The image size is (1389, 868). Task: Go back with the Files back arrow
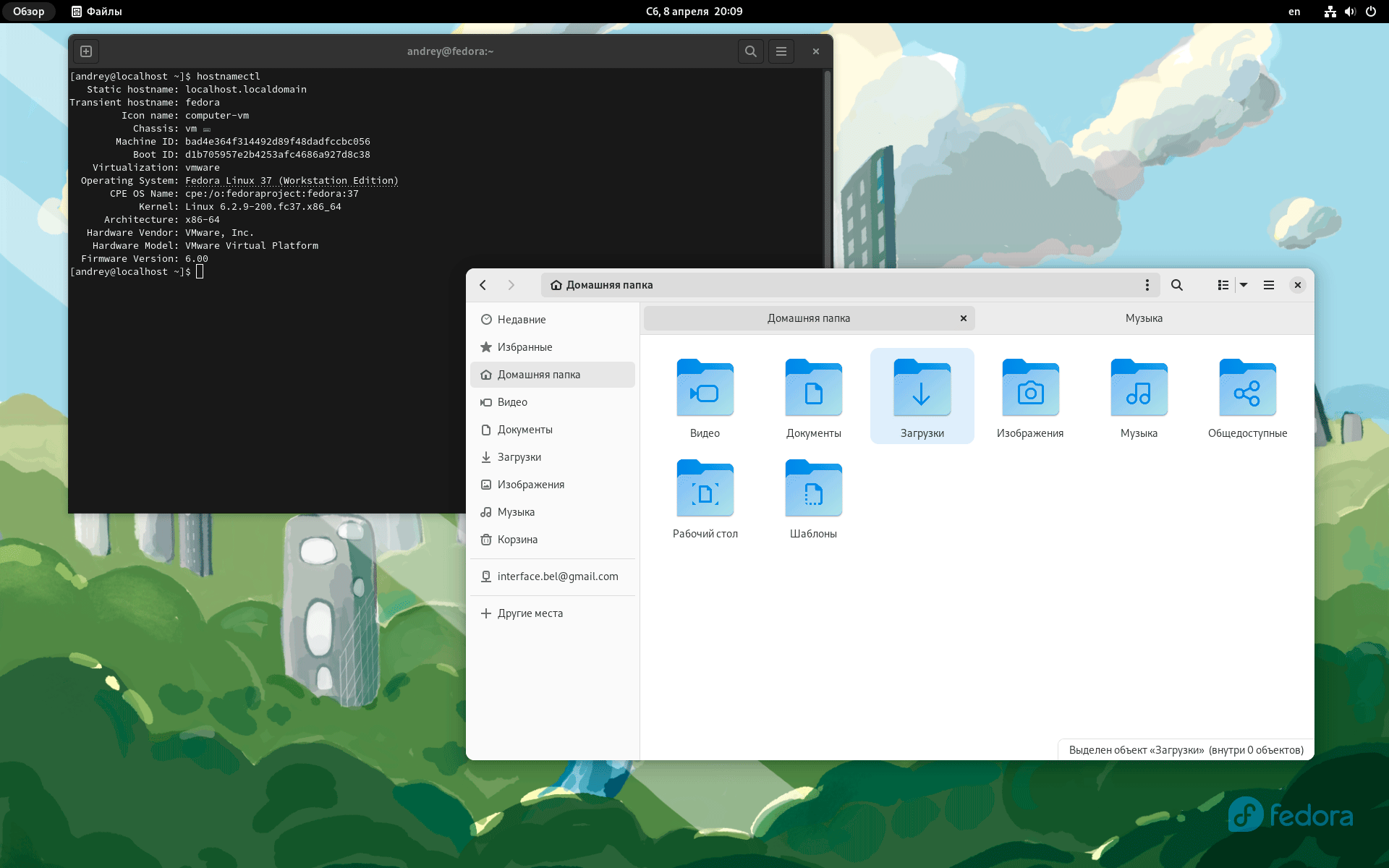[x=483, y=285]
